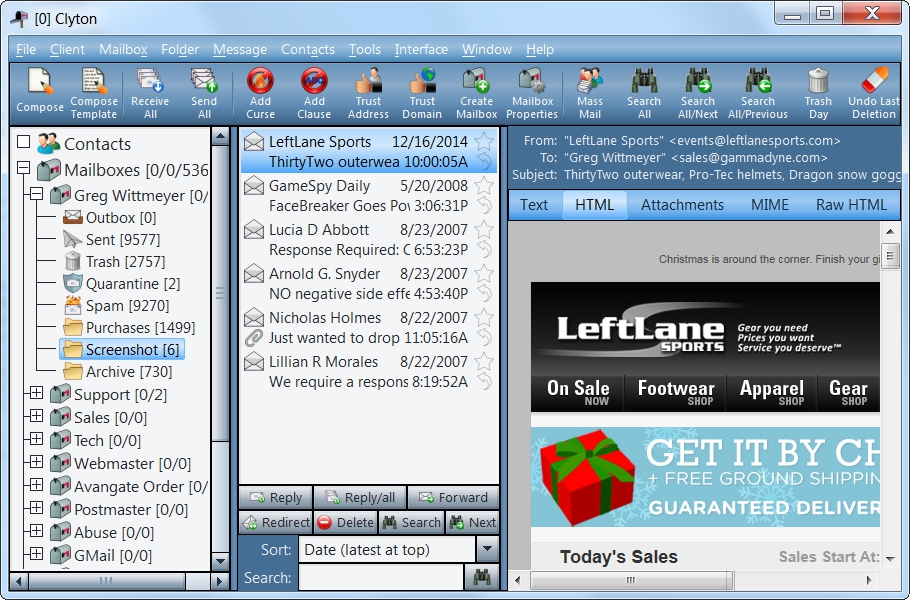
Task: Expand the Sales mailbox
Action: [36, 416]
